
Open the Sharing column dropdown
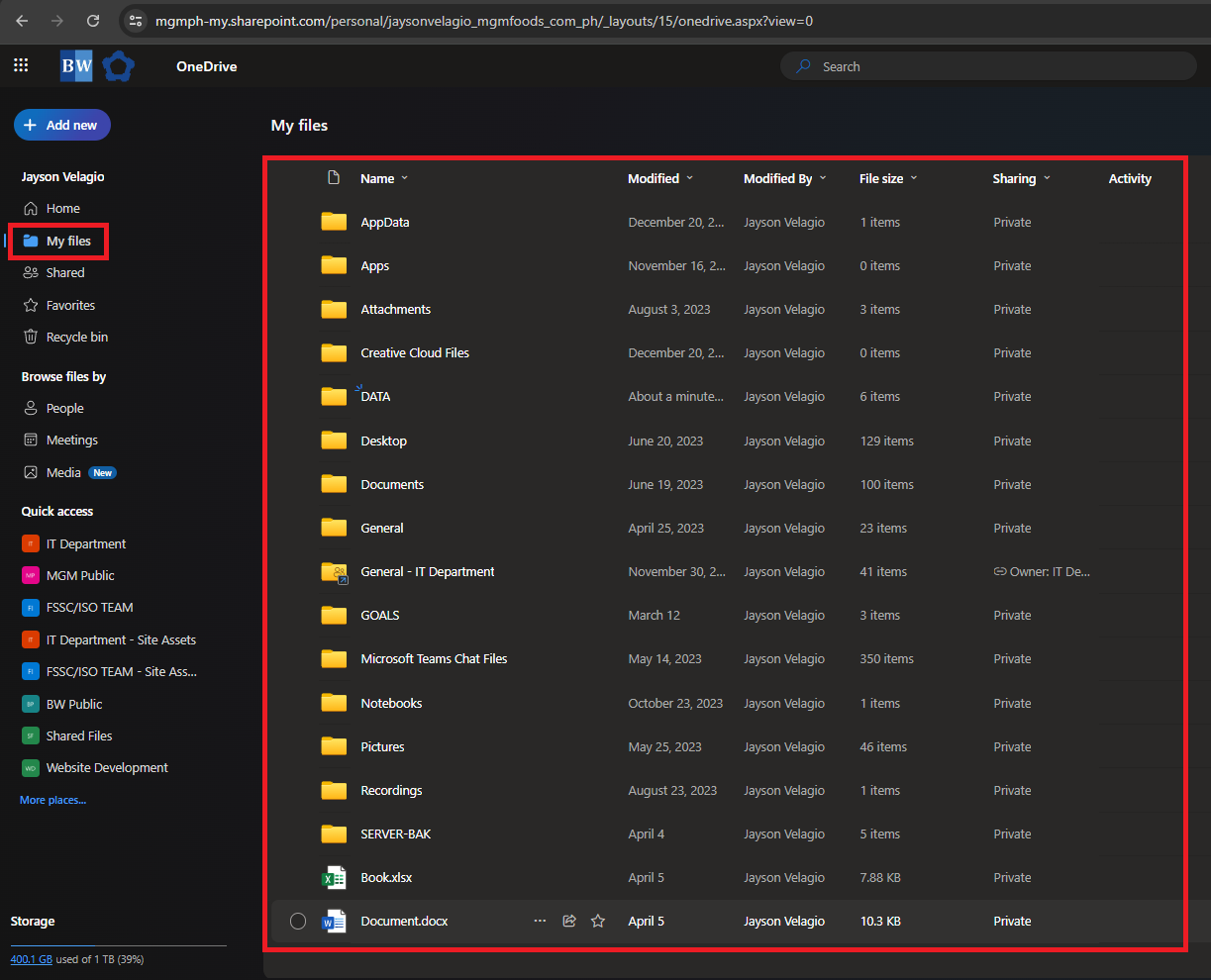pos(1022,178)
